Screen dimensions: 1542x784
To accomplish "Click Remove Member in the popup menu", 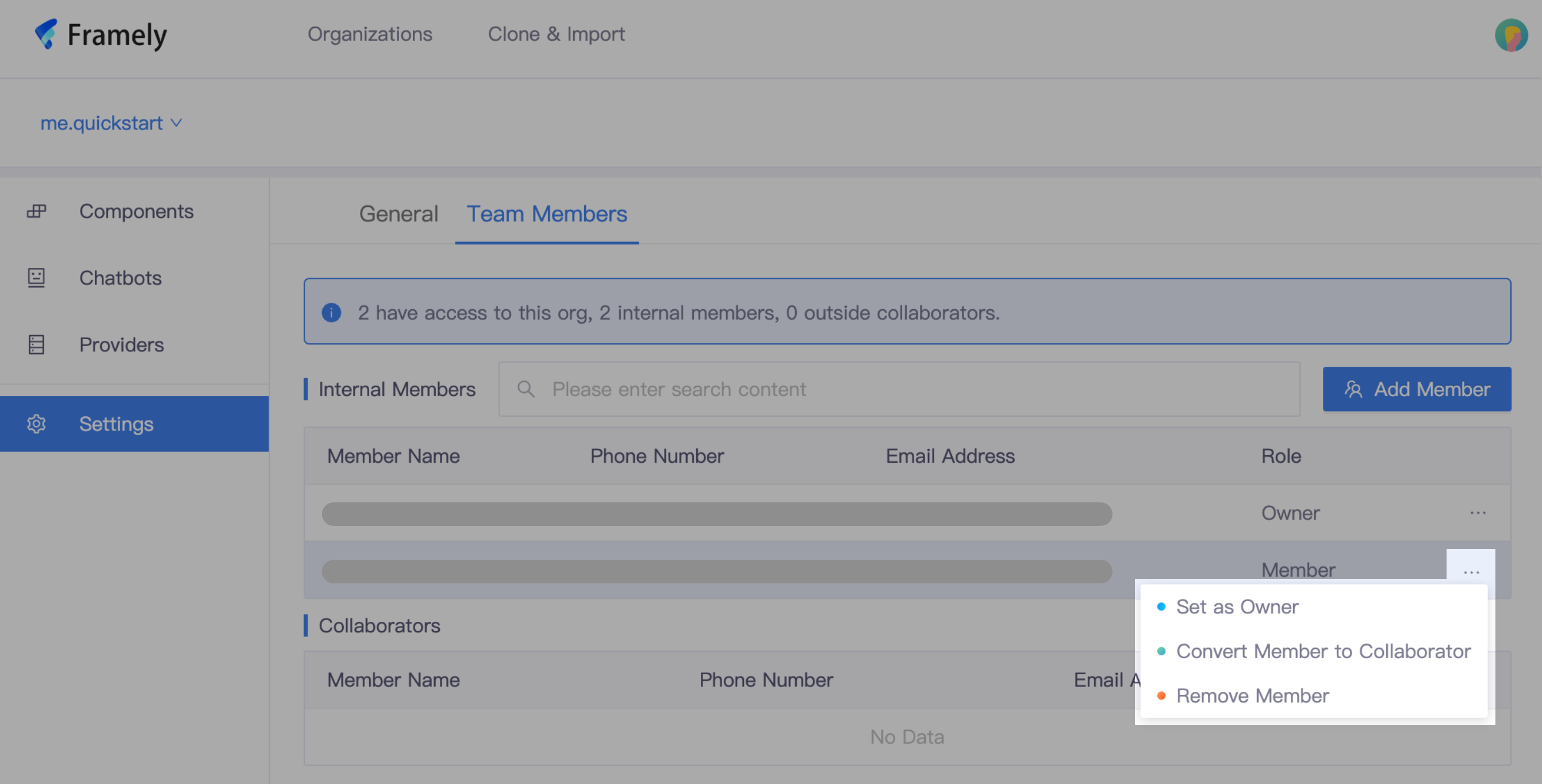I will (1252, 695).
